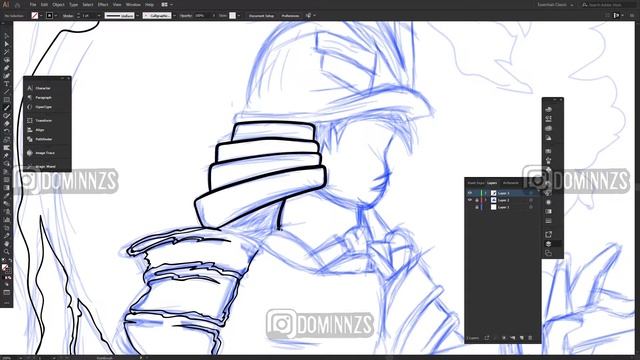
Task: Select the Rectangle tool
Action: pyautogui.click(x=7, y=100)
